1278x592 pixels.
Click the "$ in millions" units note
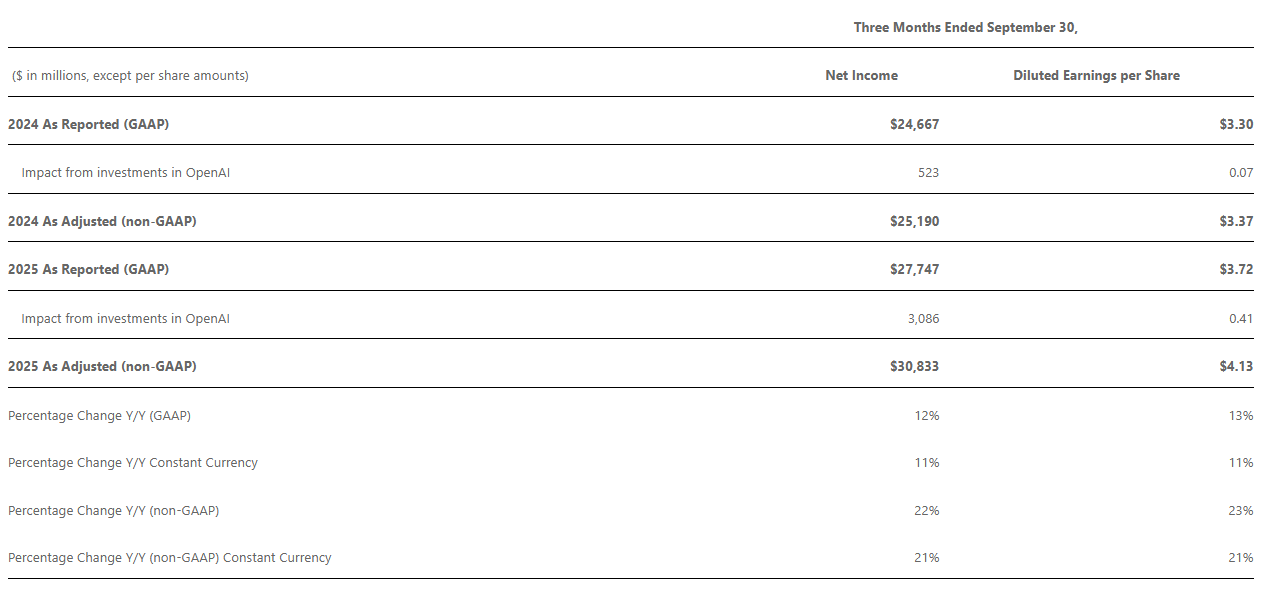point(130,76)
